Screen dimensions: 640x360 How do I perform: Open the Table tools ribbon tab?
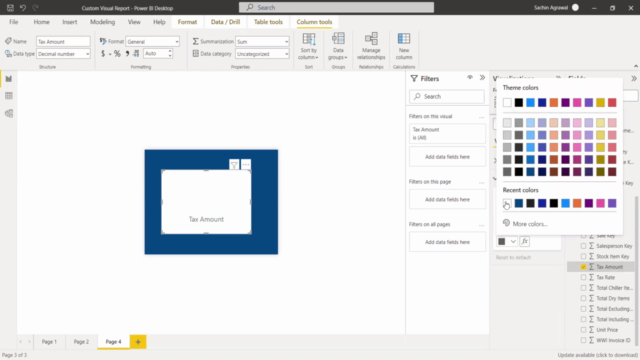268,22
